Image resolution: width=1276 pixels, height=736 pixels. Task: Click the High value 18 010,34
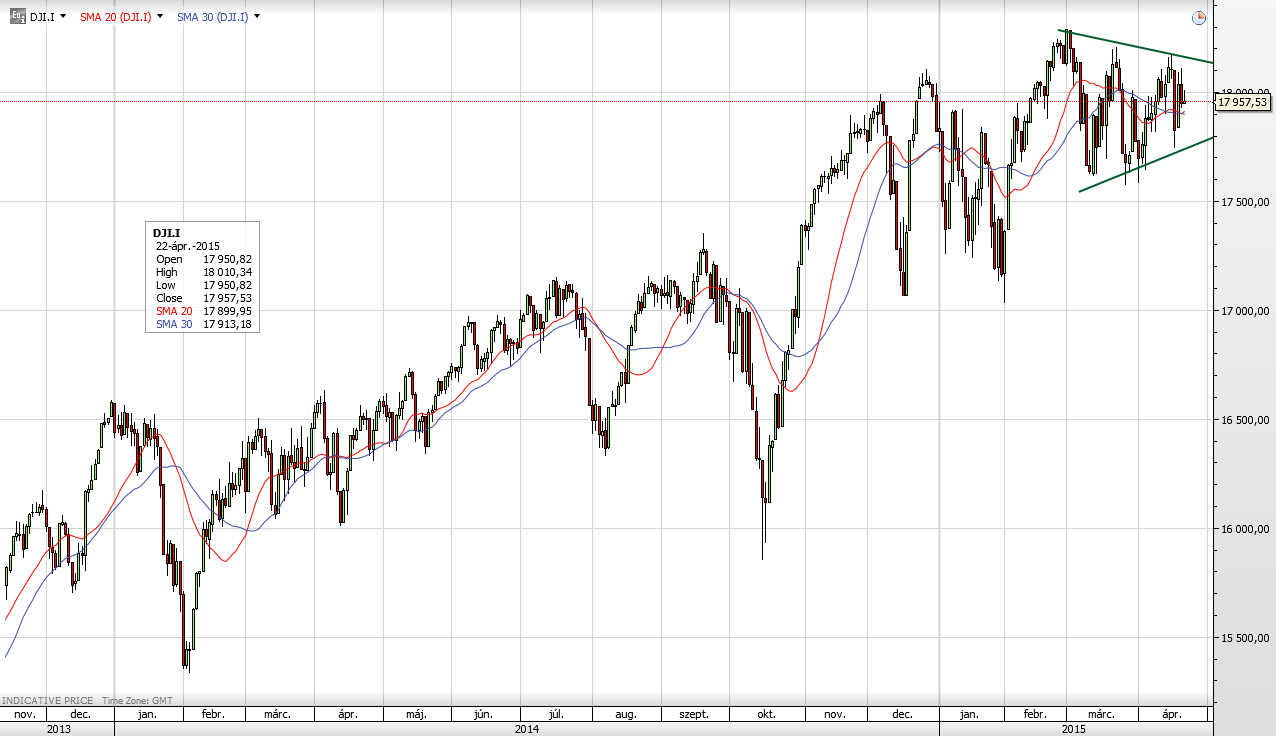[227, 272]
